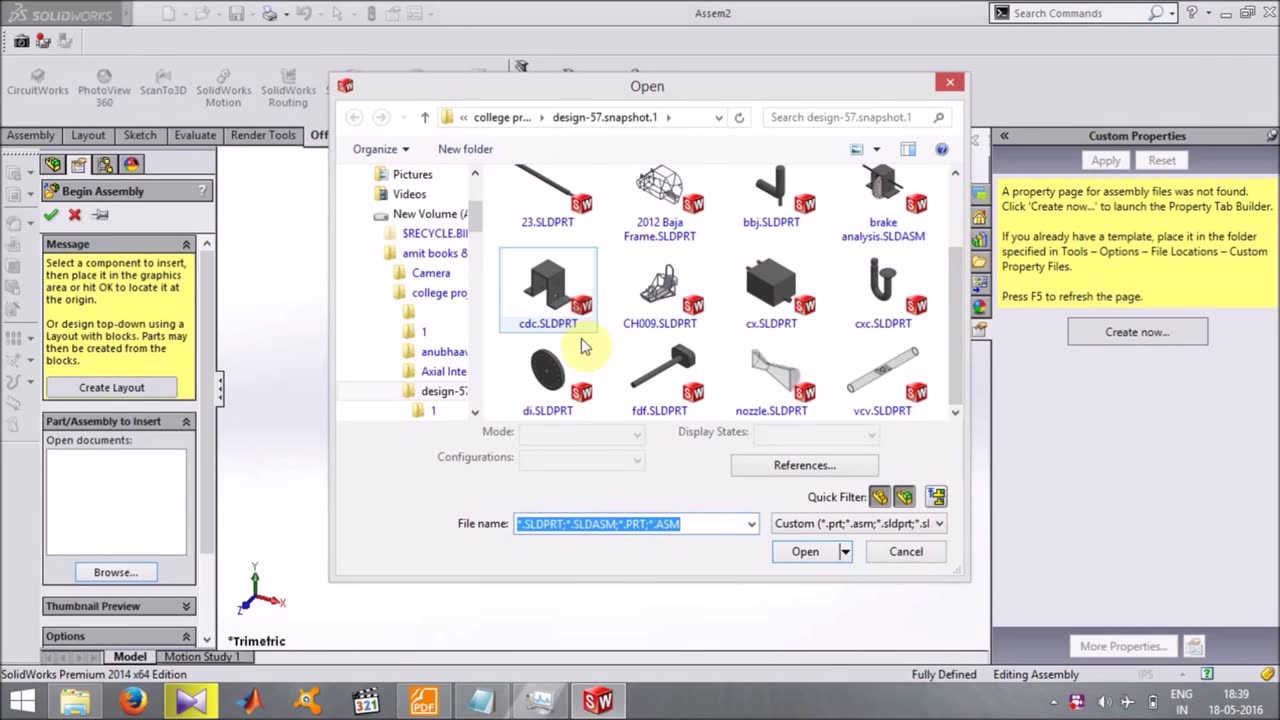Toggle the top-level assemblies quick filter icon
Viewport: 1280px width, 720px height.
tap(936, 497)
